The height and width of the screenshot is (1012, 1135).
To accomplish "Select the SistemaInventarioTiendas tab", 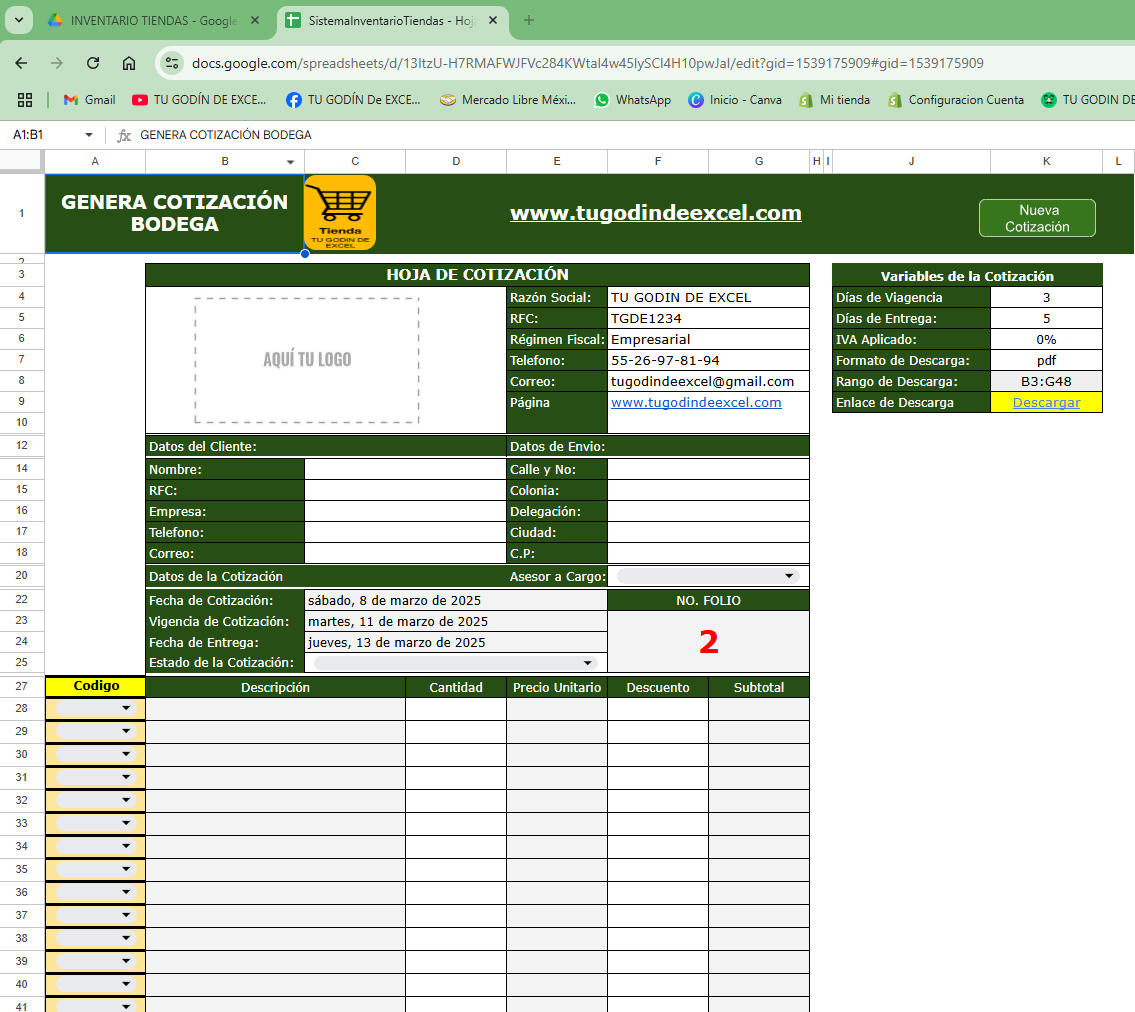I will [x=390, y=20].
